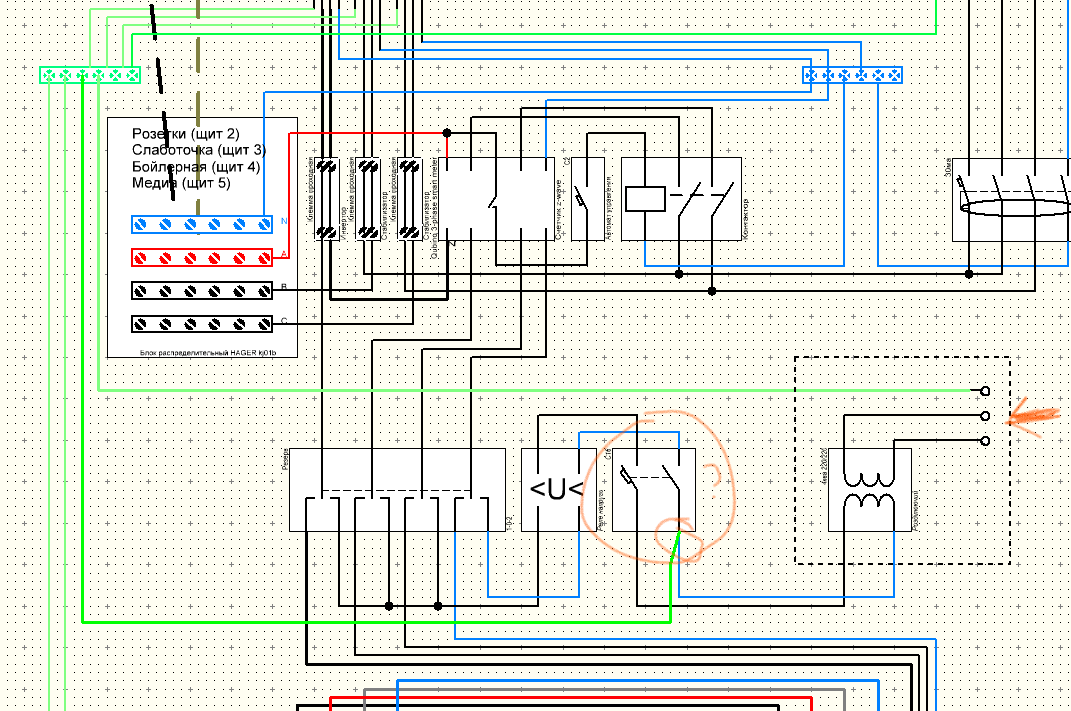The height and width of the screenshot is (711, 1071).
Task: Click the blue 'N' busbar label
Action: pos(284,221)
